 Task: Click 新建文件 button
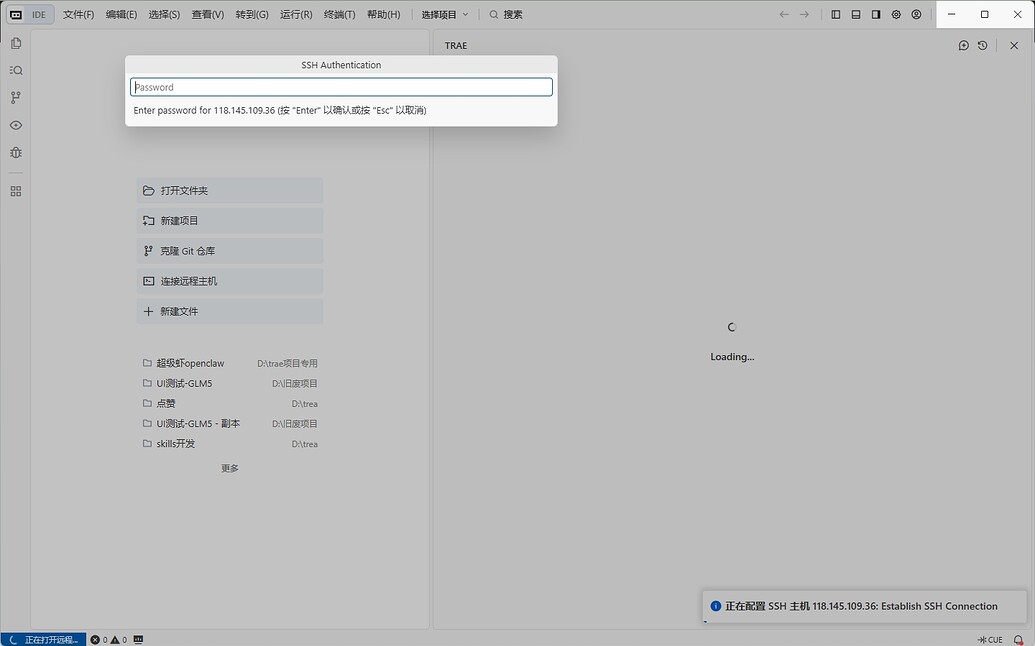pyautogui.click(x=230, y=311)
